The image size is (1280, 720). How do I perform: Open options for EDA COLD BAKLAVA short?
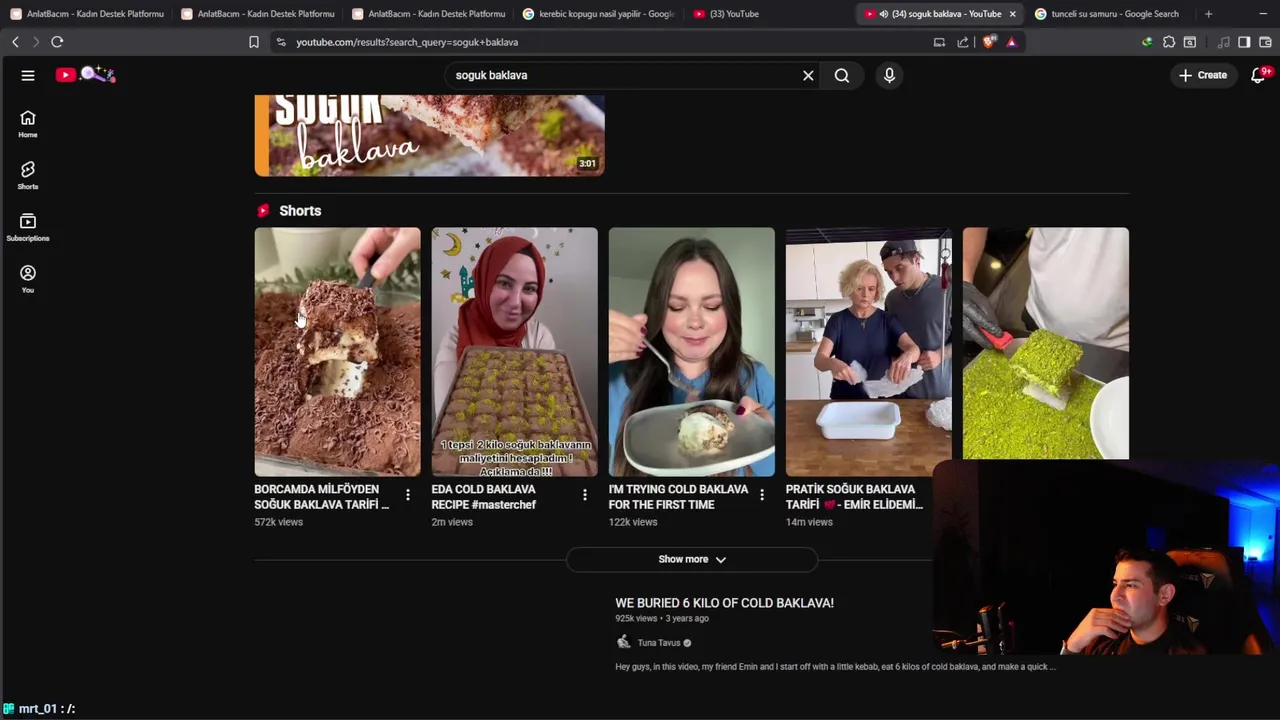pos(585,495)
